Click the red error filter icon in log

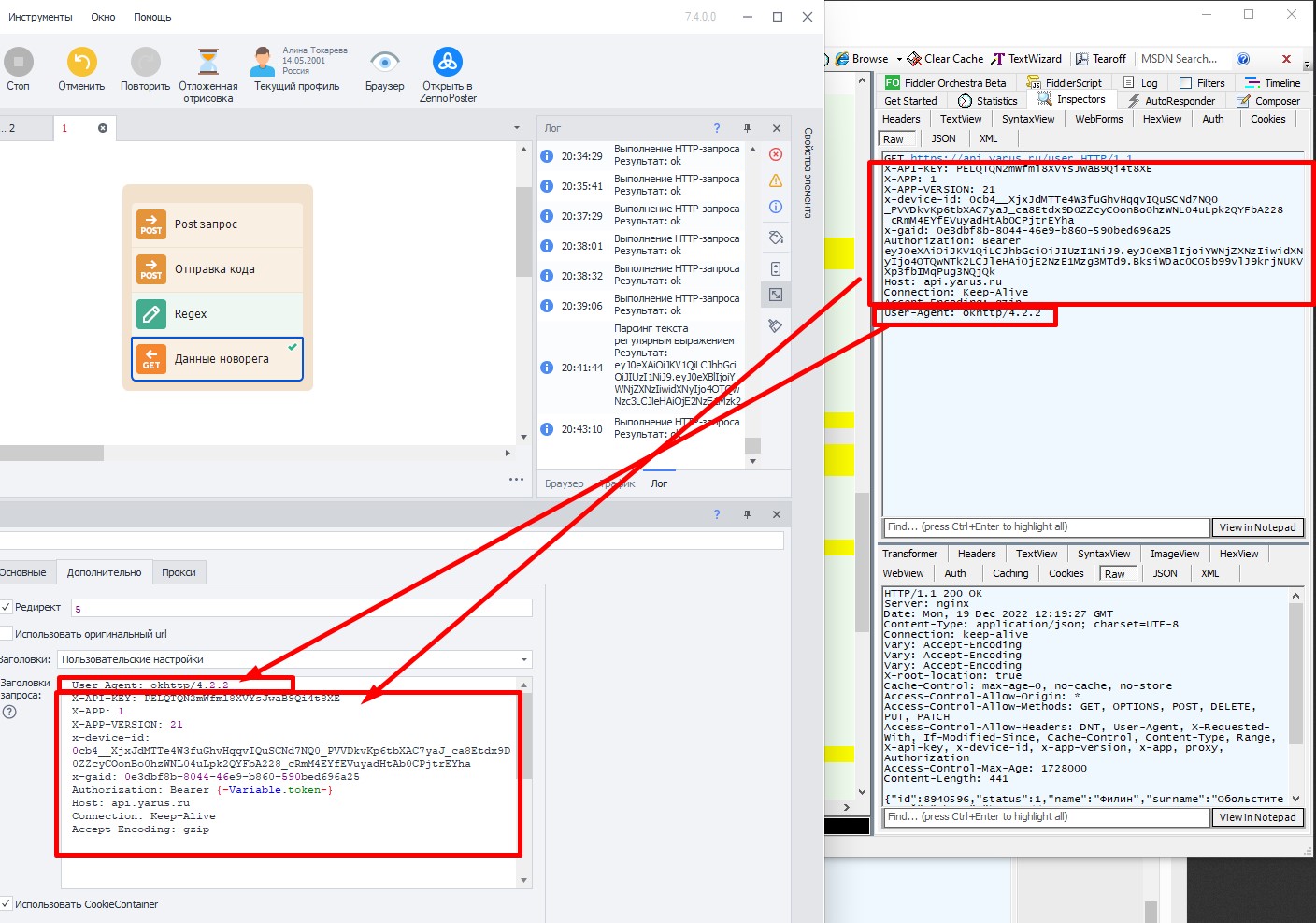pyautogui.click(x=776, y=154)
